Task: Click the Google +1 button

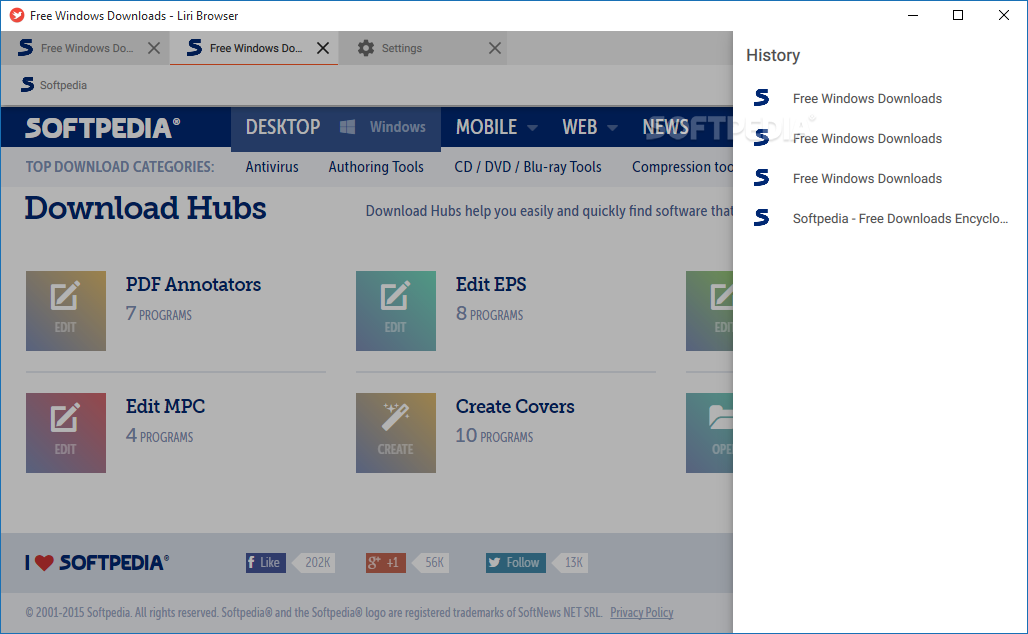Action: pos(386,563)
